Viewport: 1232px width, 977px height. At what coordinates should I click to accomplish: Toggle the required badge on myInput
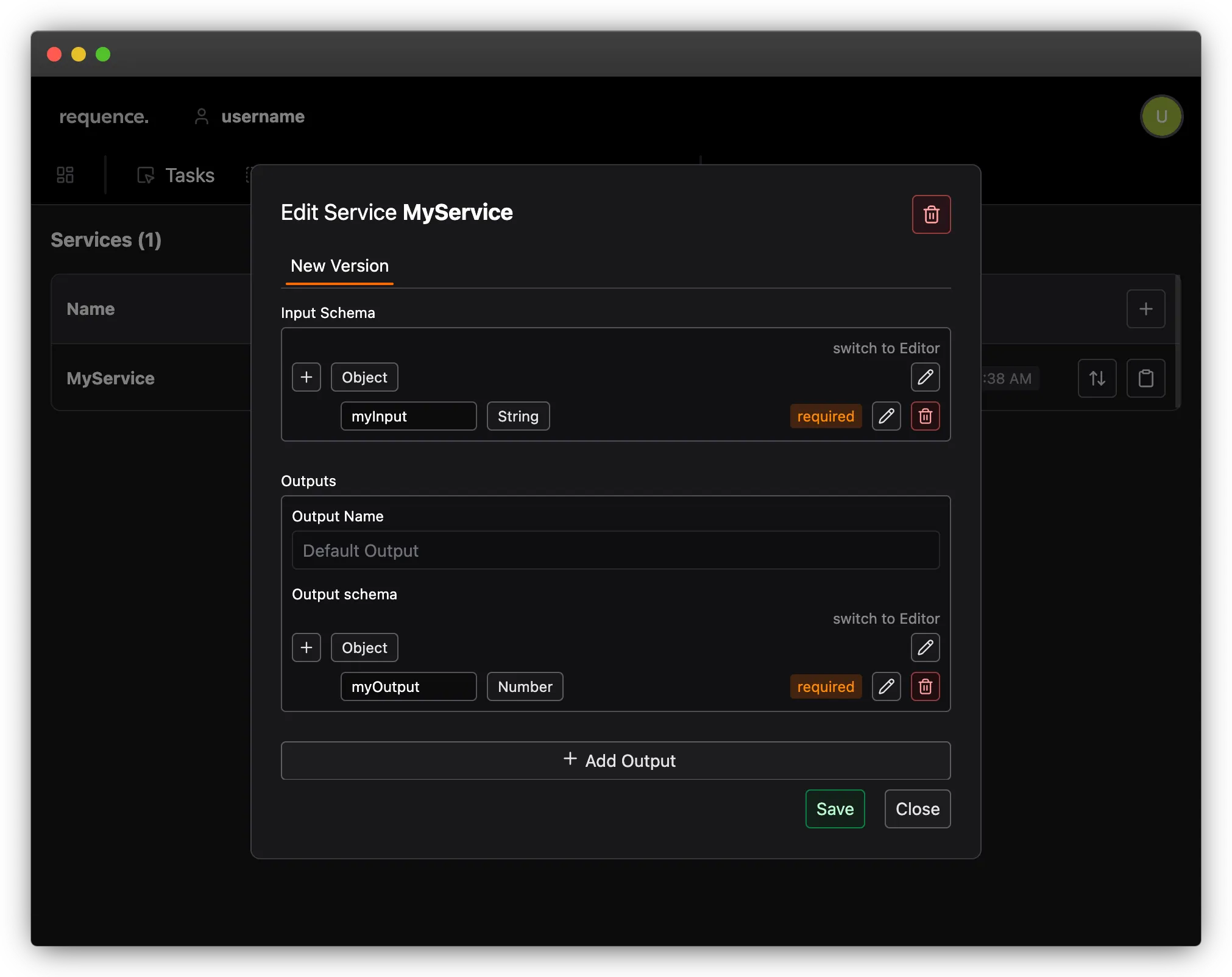pos(826,416)
